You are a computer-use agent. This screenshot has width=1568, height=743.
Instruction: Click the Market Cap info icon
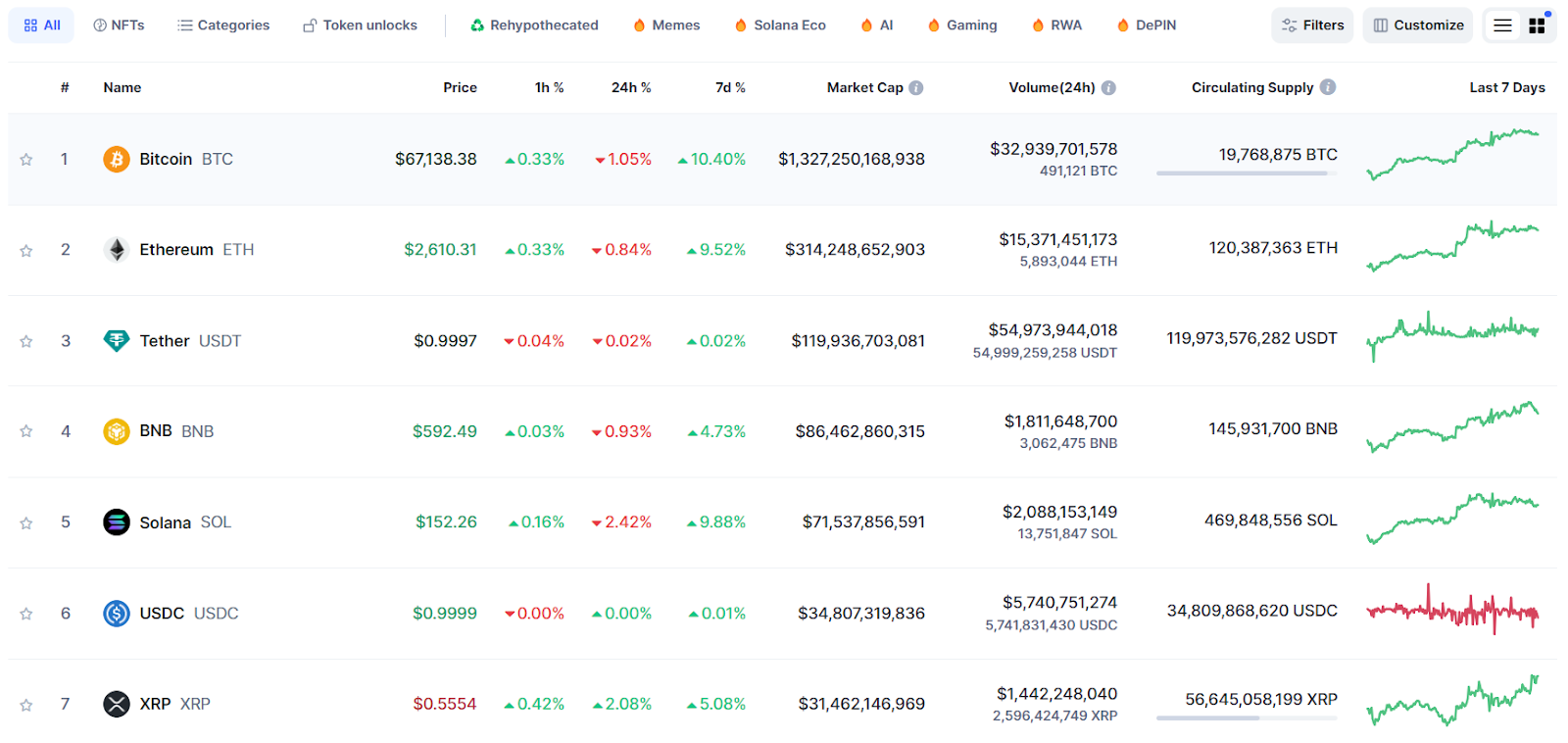point(916,87)
